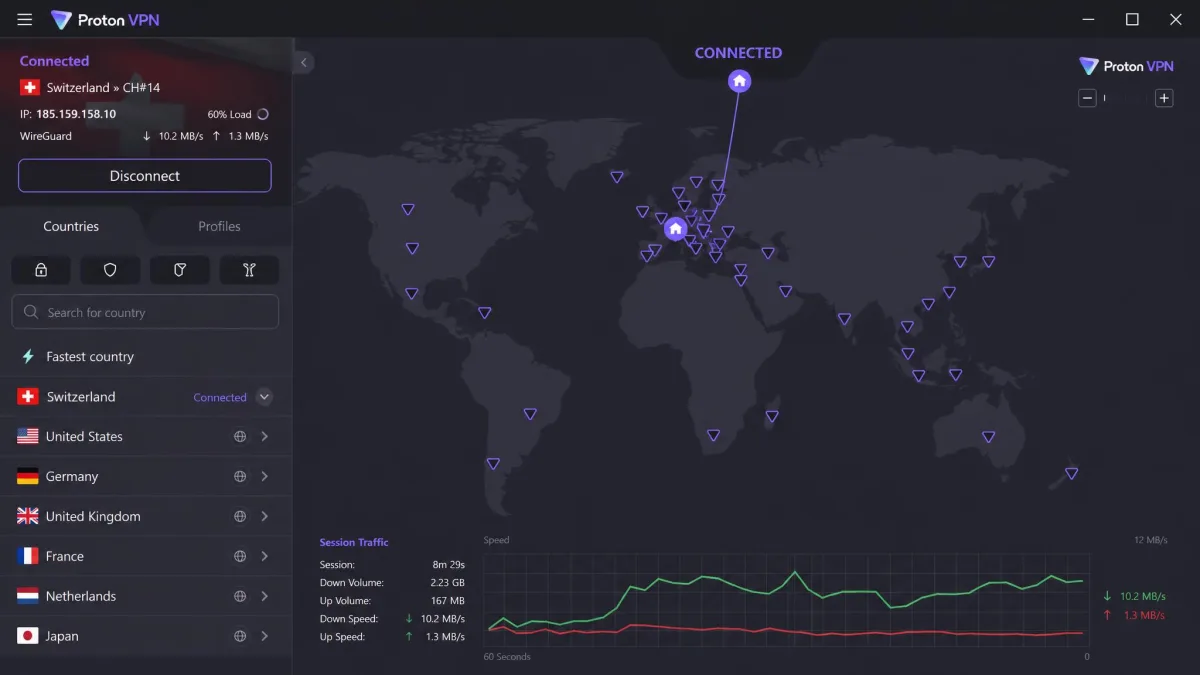Open the hamburger menu

pyautogui.click(x=25, y=20)
